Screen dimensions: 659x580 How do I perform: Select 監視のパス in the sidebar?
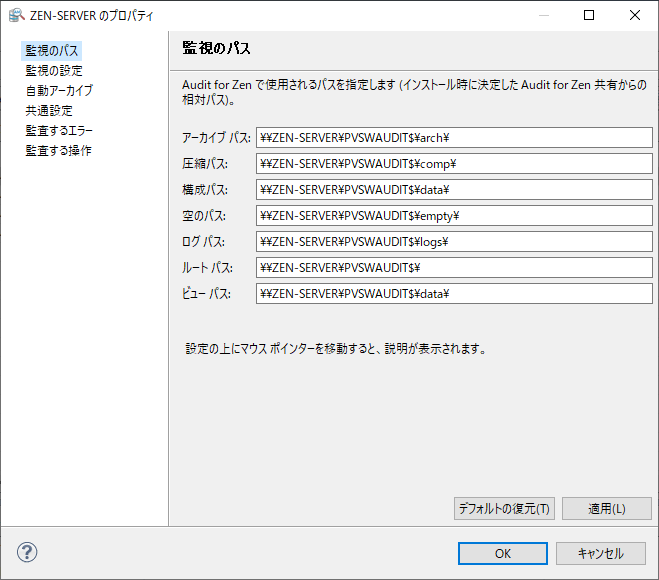(x=52, y=50)
